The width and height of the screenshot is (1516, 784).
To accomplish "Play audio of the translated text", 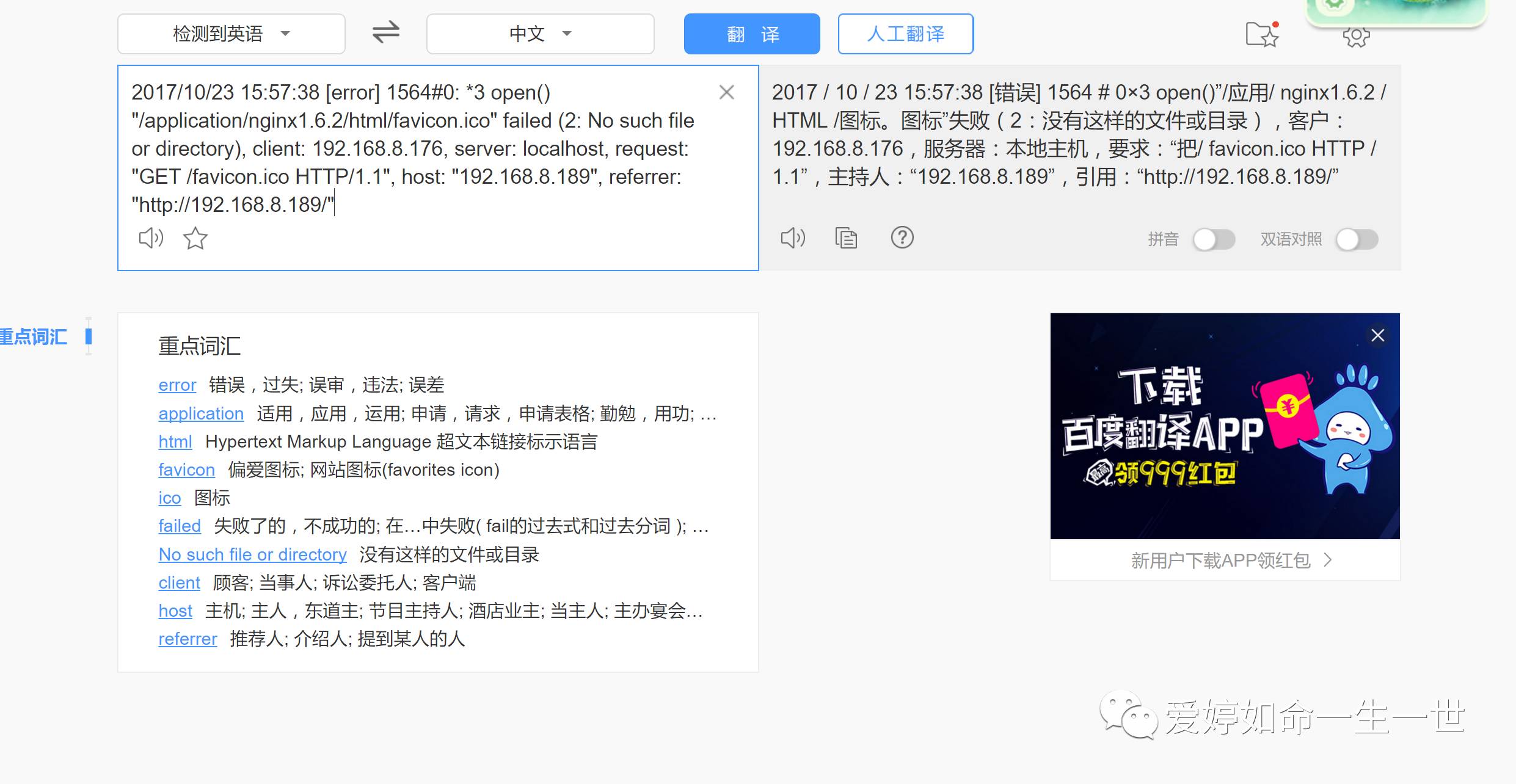I will point(793,238).
